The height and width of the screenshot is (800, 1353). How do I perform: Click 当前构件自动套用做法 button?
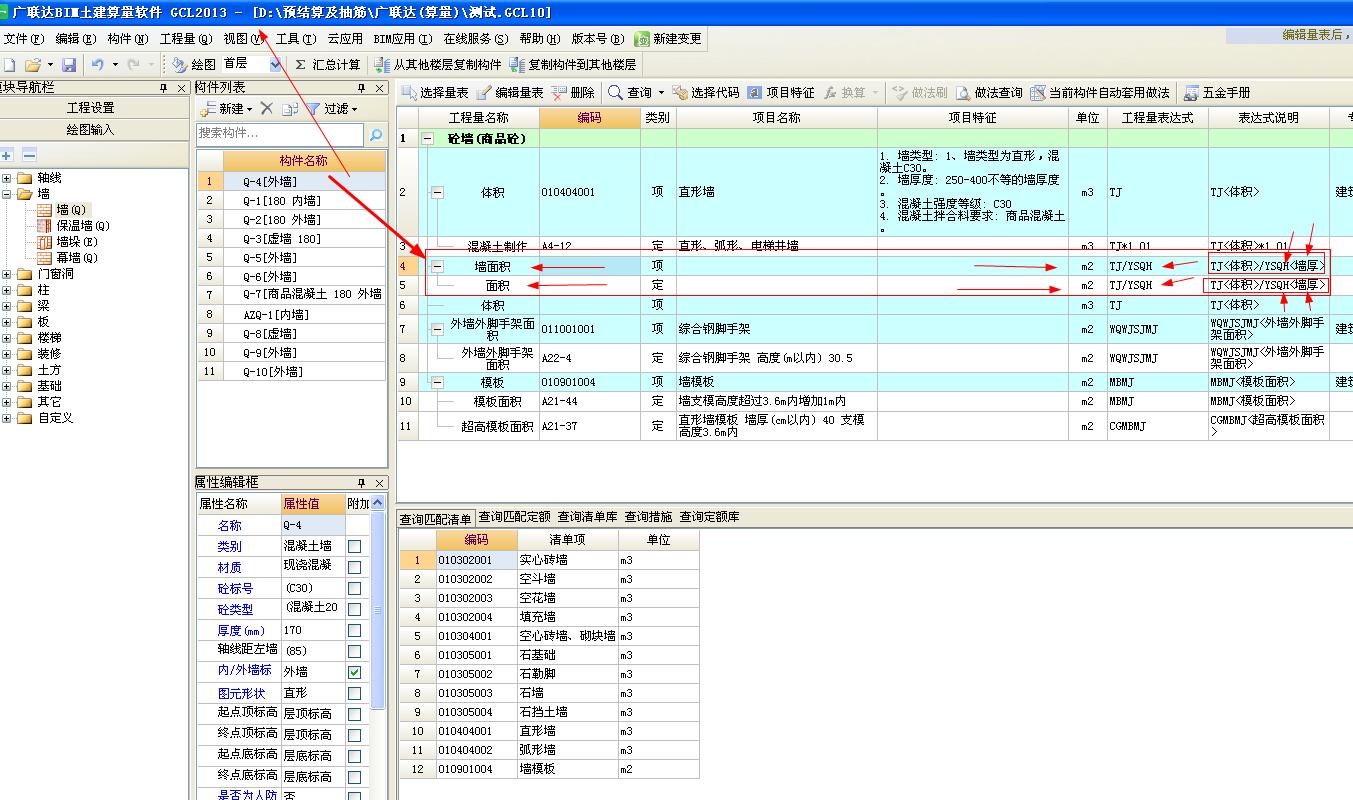(x=1100, y=92)
